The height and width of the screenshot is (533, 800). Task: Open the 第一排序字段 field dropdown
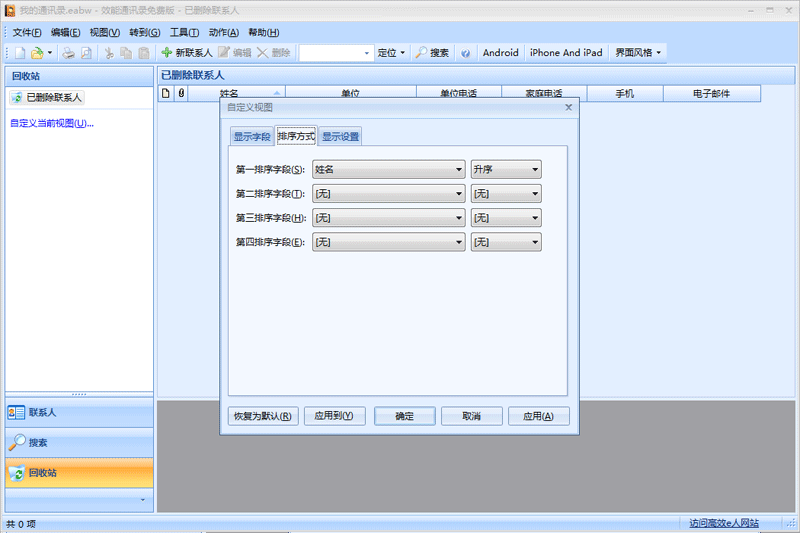pyautogui.click(x=389, y=169)
